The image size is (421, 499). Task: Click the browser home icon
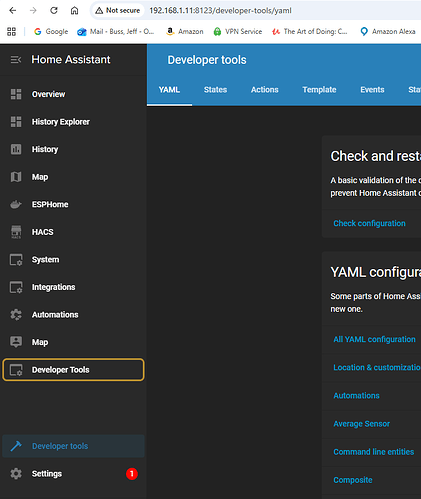click(74, 10)
